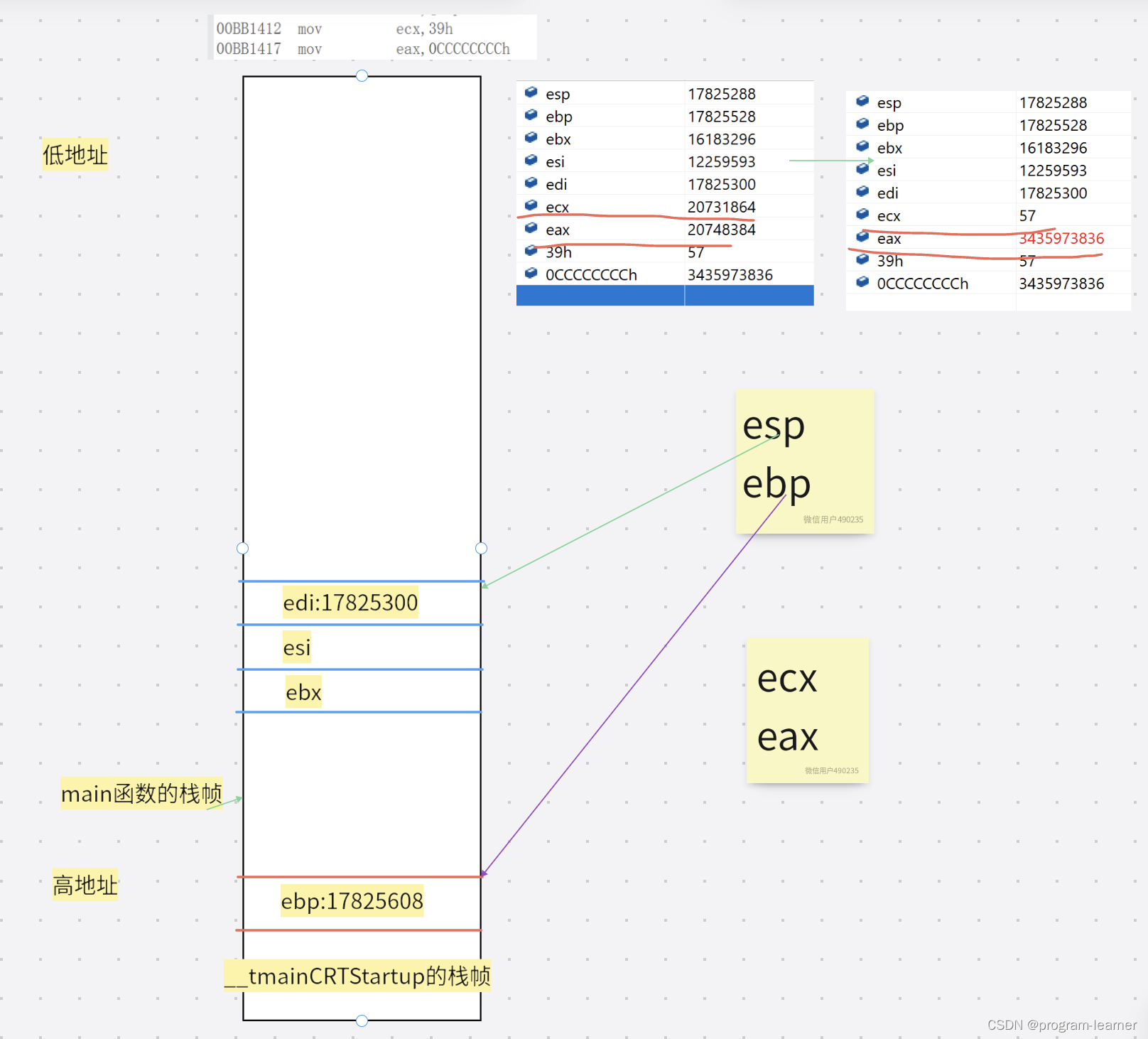Viewport: 1148px width, 1039px height.
Task: Click the esi cube icon in right watch table
Action: point(862,169)
